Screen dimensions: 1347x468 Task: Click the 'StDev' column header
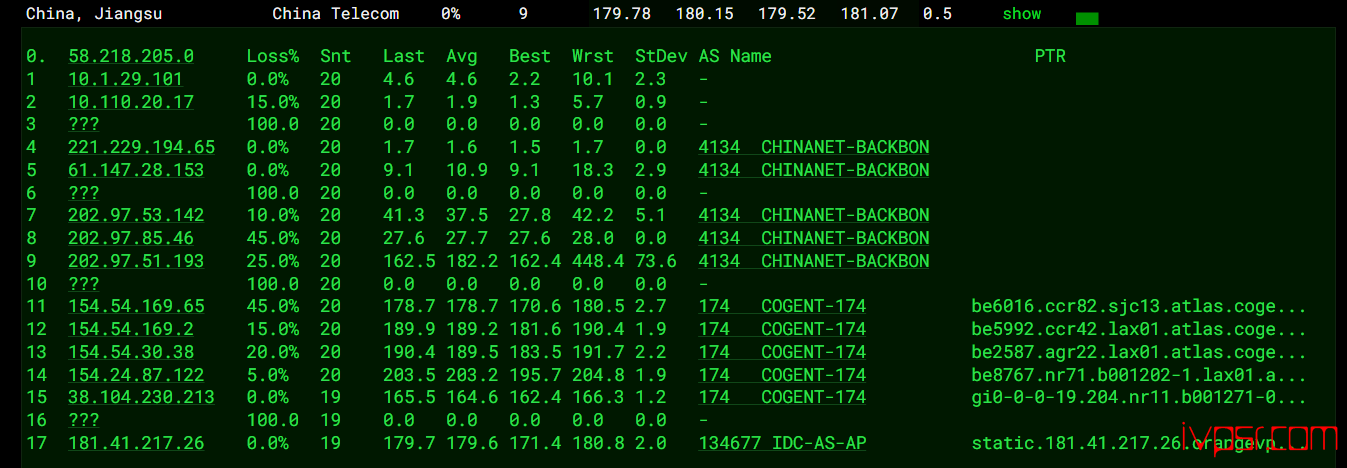[x=662, y=56]
